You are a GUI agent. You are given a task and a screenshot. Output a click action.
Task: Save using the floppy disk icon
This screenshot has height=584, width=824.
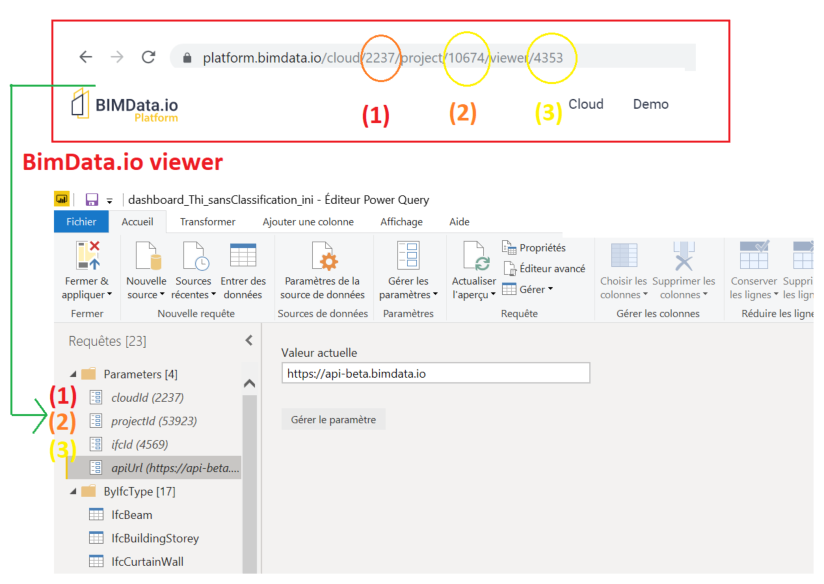coord(92,200)
